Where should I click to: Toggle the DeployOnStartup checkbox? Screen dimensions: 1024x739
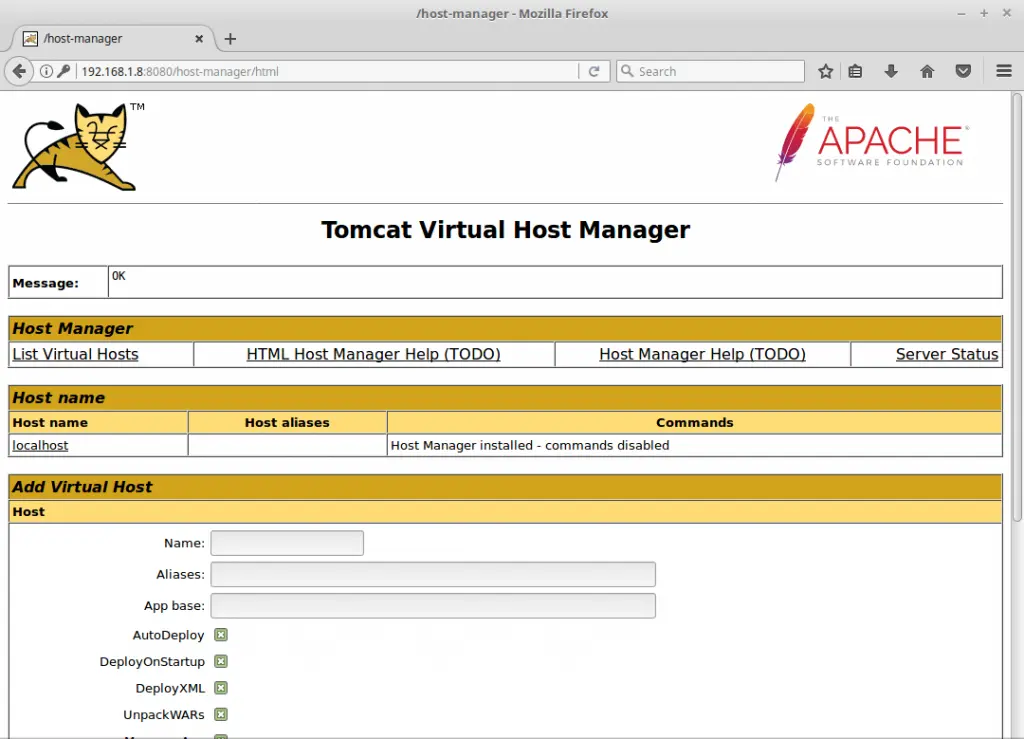pos(221,661)
